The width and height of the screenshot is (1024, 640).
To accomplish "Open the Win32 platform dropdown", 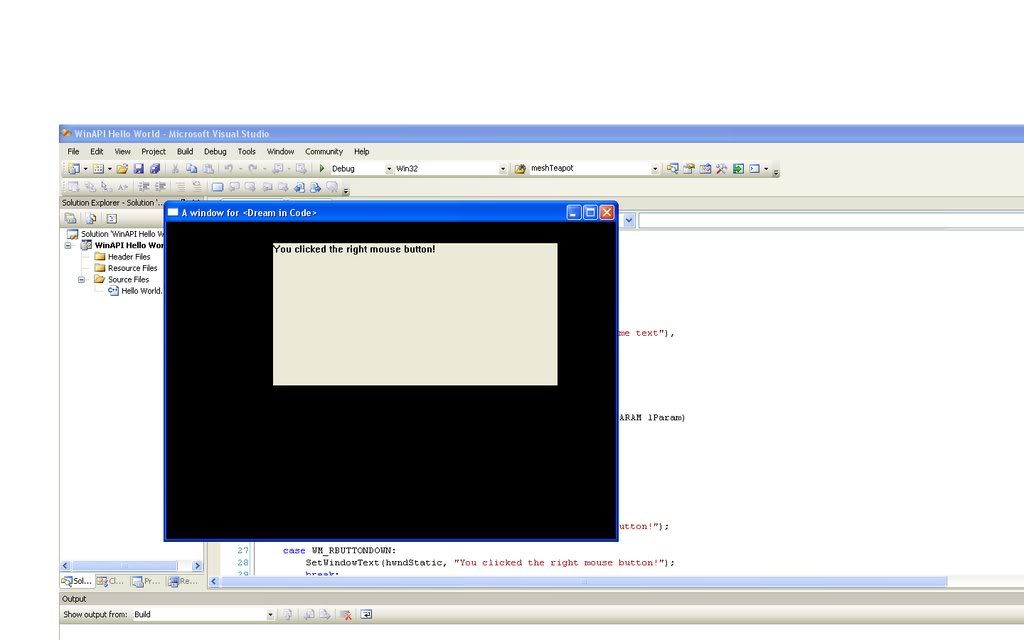I will (x=502, y=168).
